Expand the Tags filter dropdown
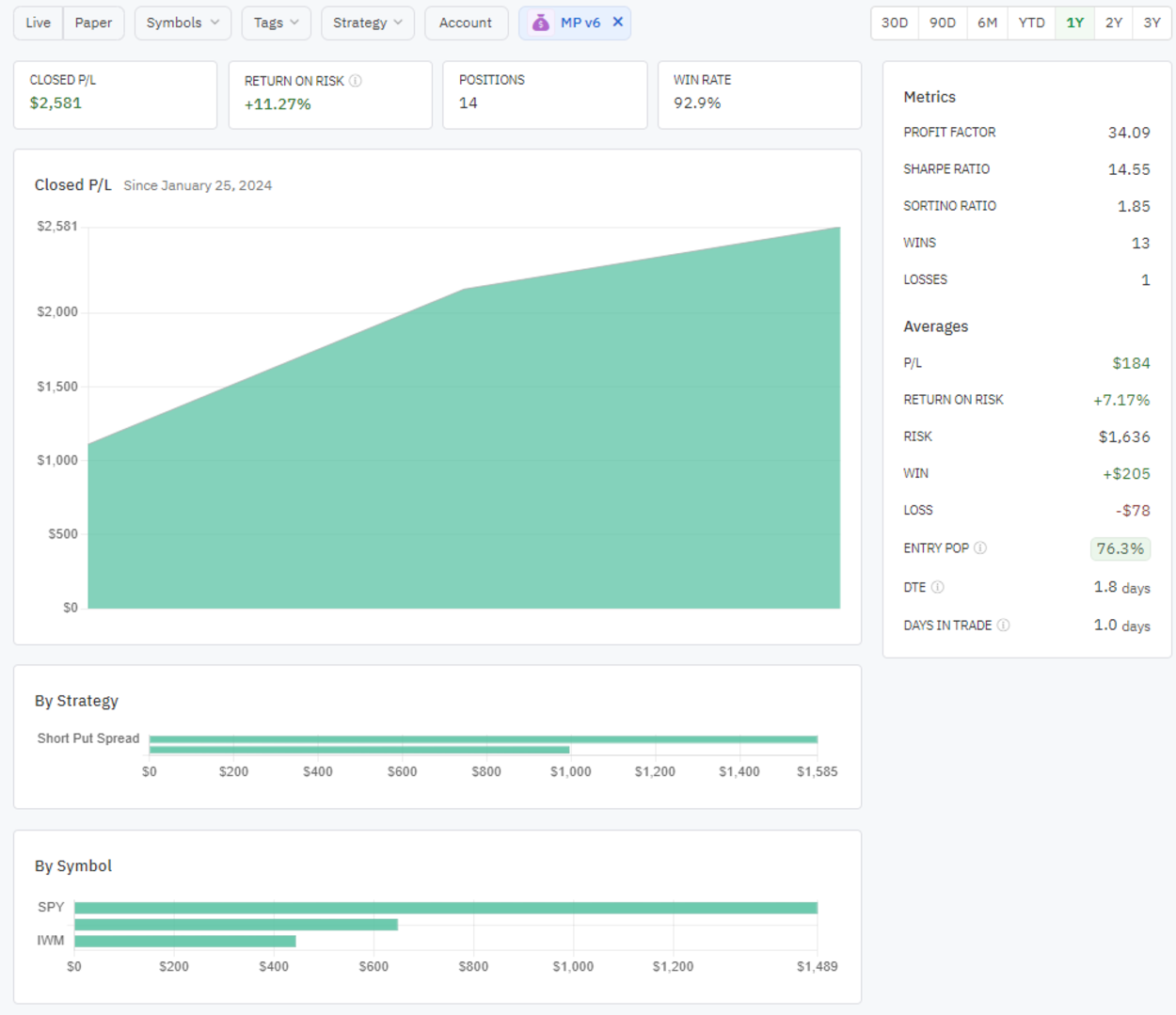1176x1015 pixels. pyautogui.click(x=276, y=23)
